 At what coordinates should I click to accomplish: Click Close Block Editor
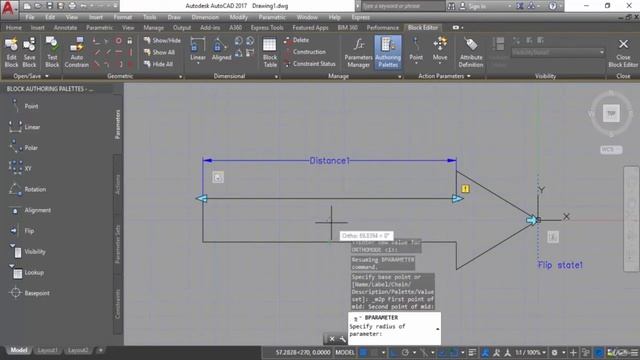[x=623, y=52]
